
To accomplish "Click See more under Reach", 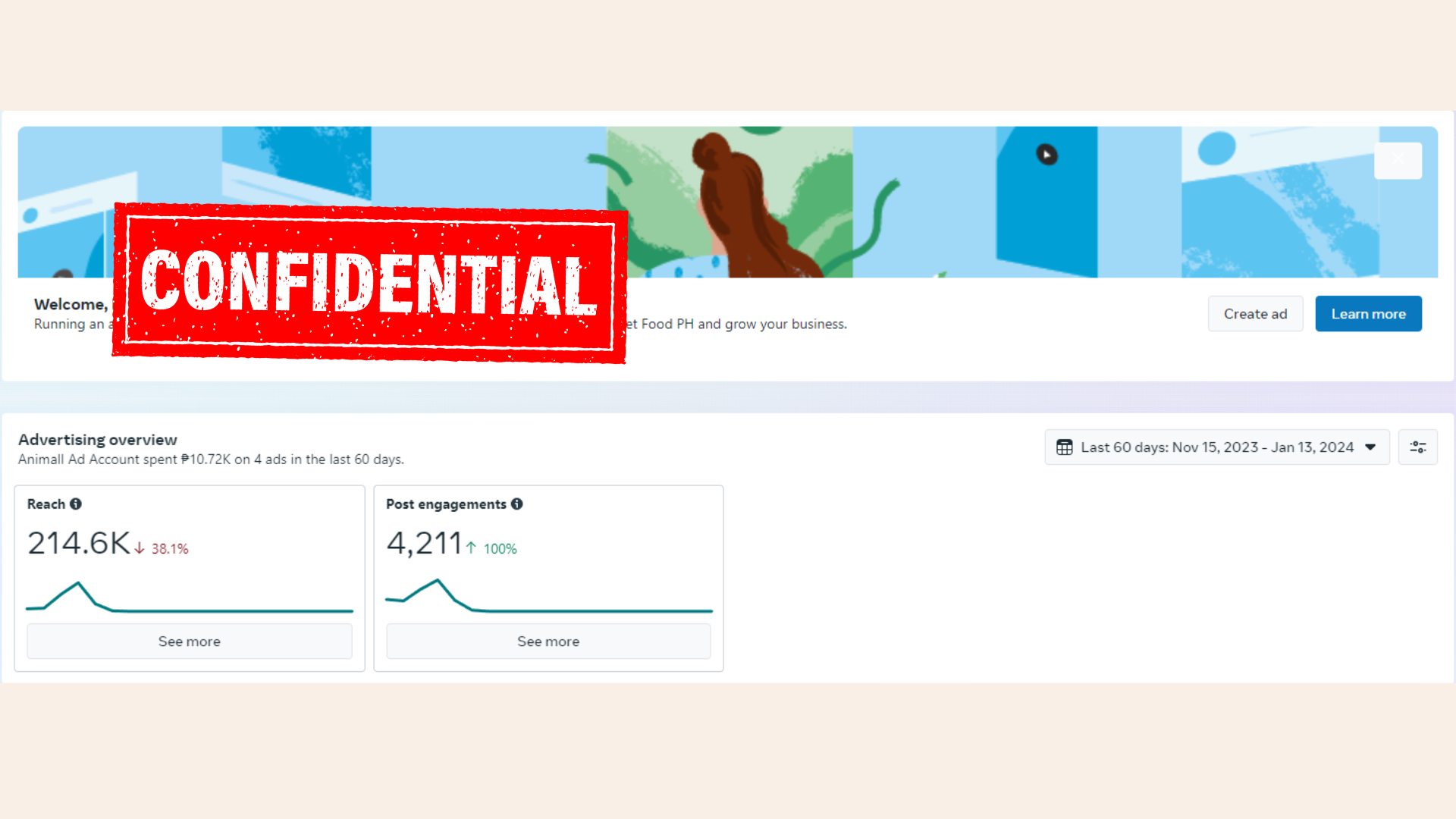I will coord(190,642).
